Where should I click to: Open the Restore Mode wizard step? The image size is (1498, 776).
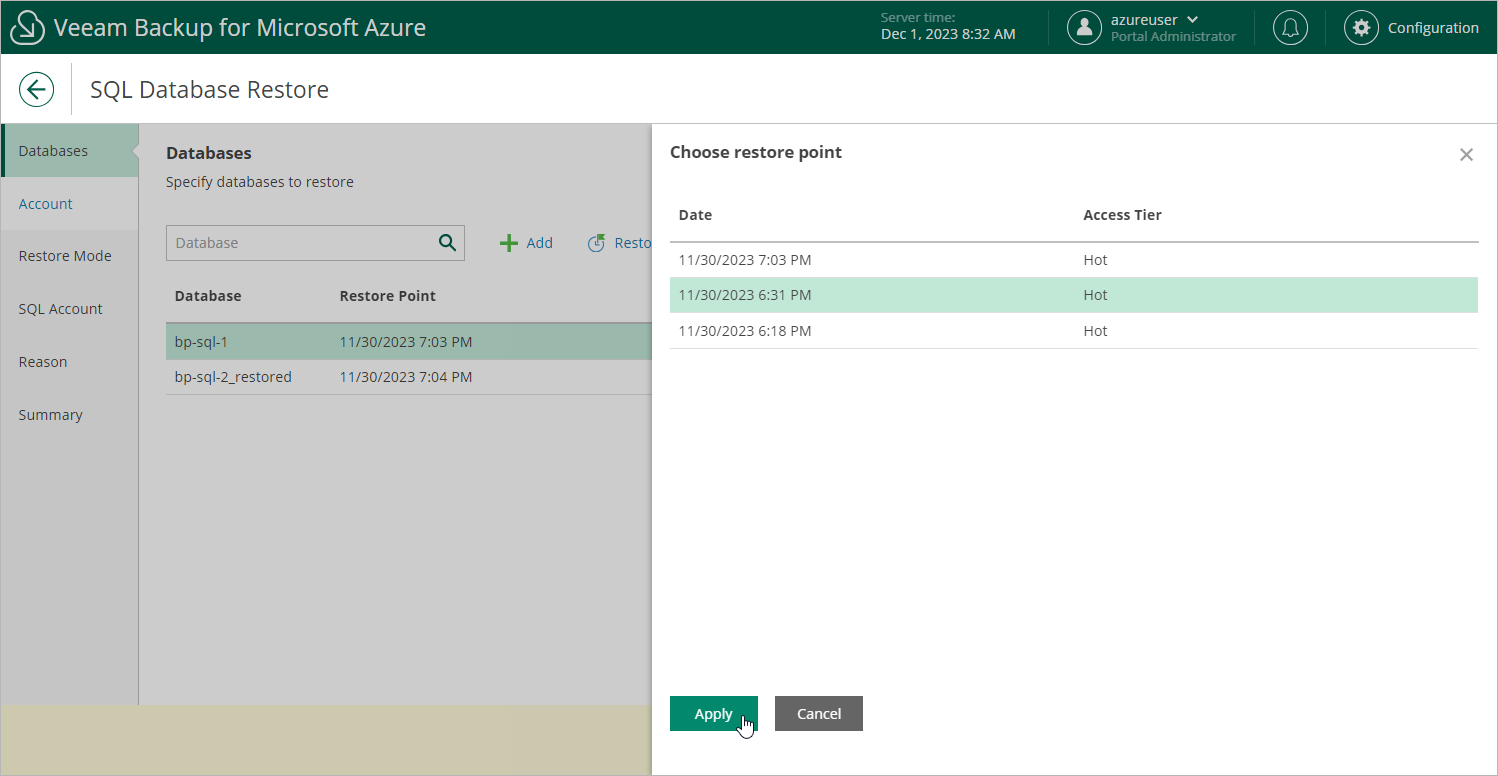coord(69,256)
